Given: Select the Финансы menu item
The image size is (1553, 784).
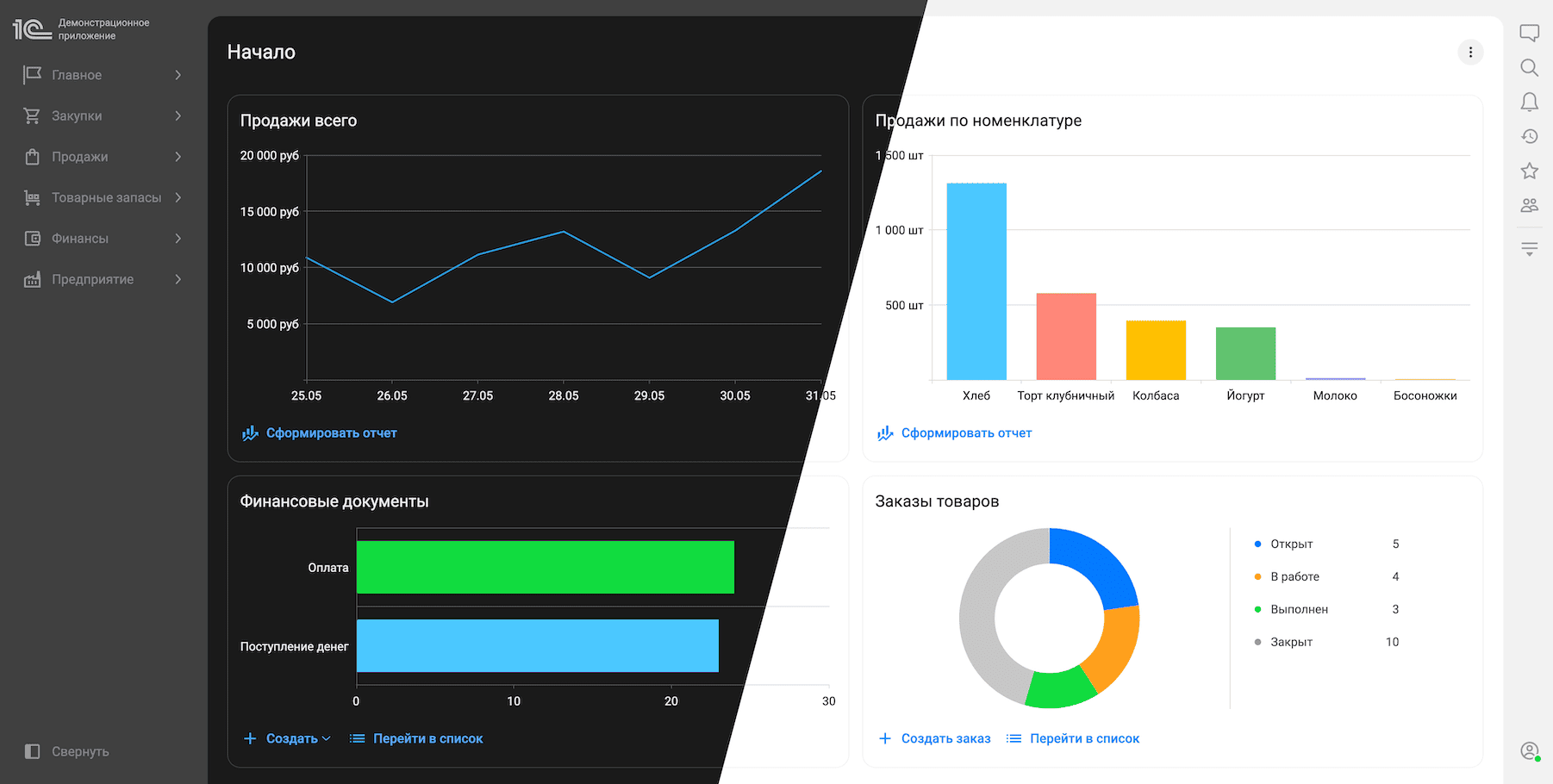Looking at the screenshot, I should (x=79, y=239).
